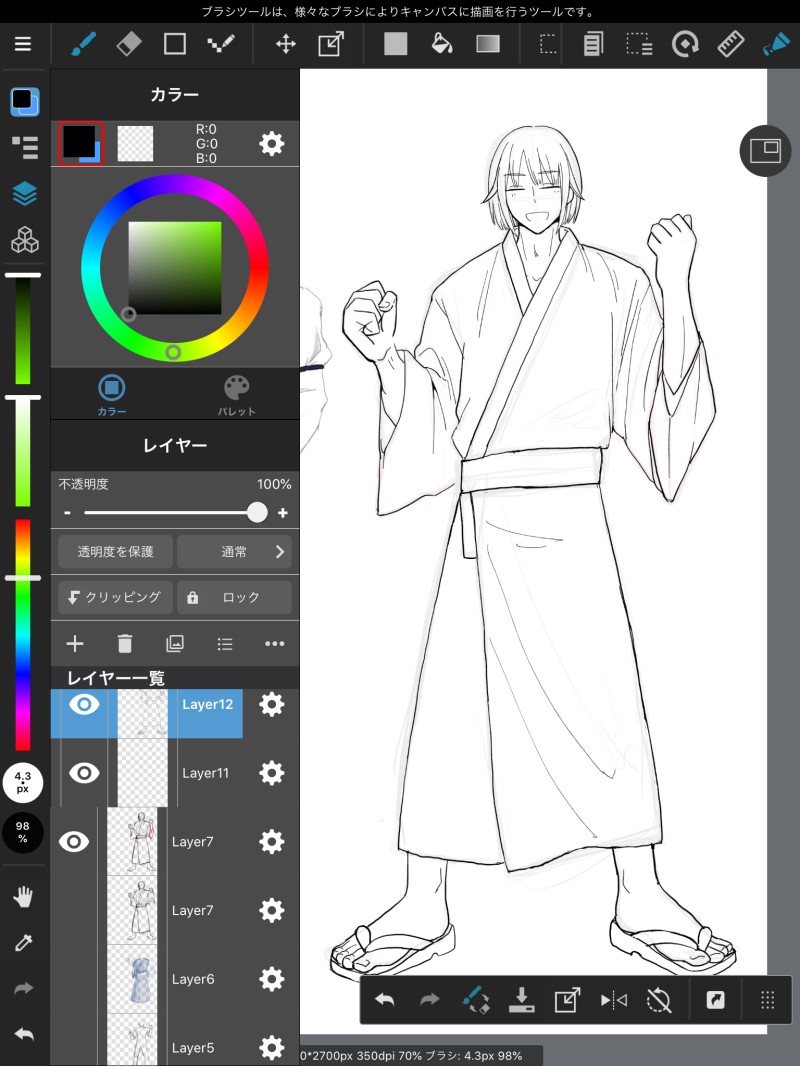Open the layers panel sidebar icon
Image resolution: width=800 pixels, height=1066 pixels.
click(24, 194)
